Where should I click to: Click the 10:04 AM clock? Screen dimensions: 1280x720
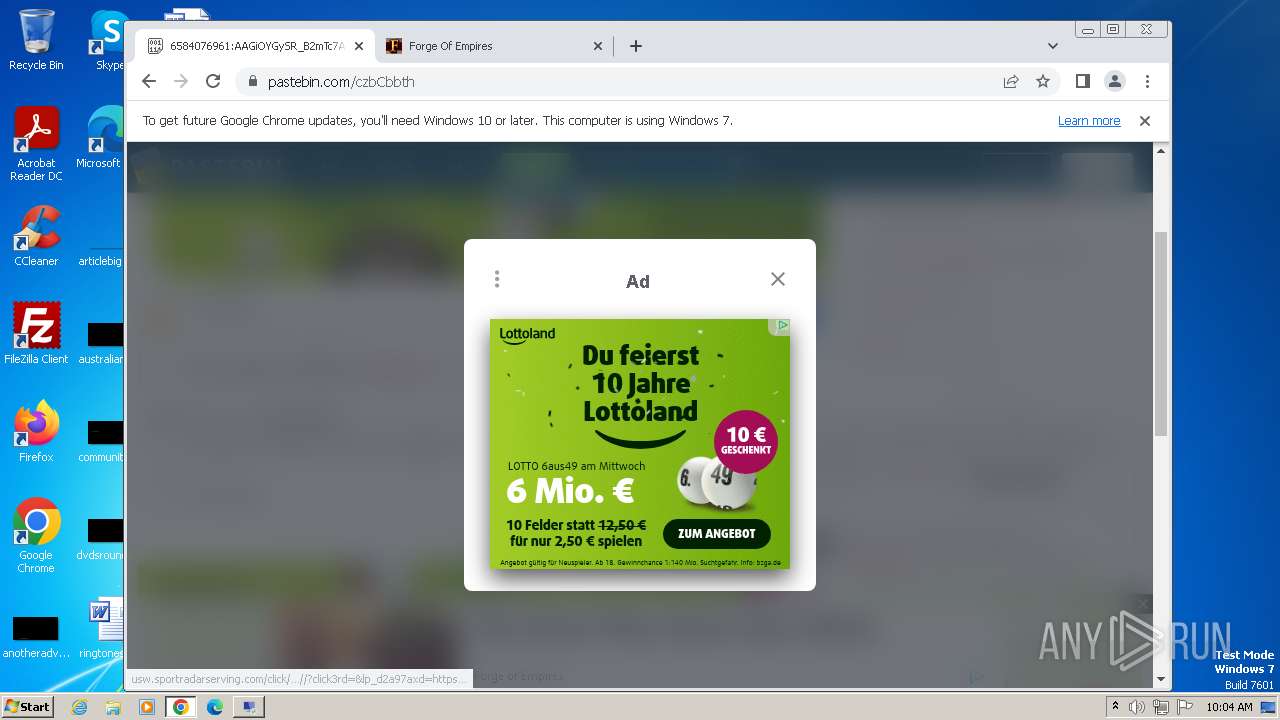coord(1229,707)
